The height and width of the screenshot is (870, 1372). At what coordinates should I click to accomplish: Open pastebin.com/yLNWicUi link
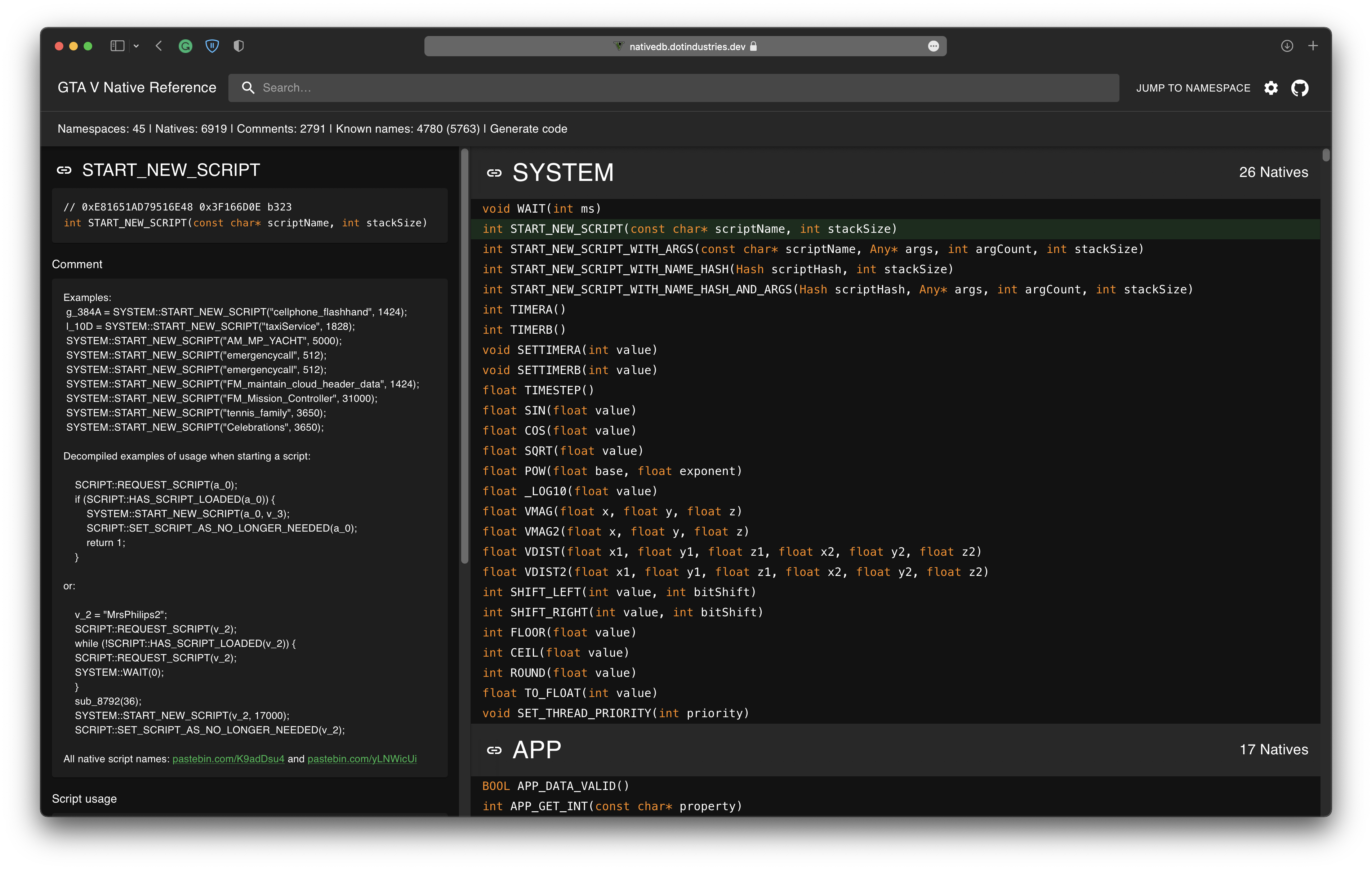362,759
